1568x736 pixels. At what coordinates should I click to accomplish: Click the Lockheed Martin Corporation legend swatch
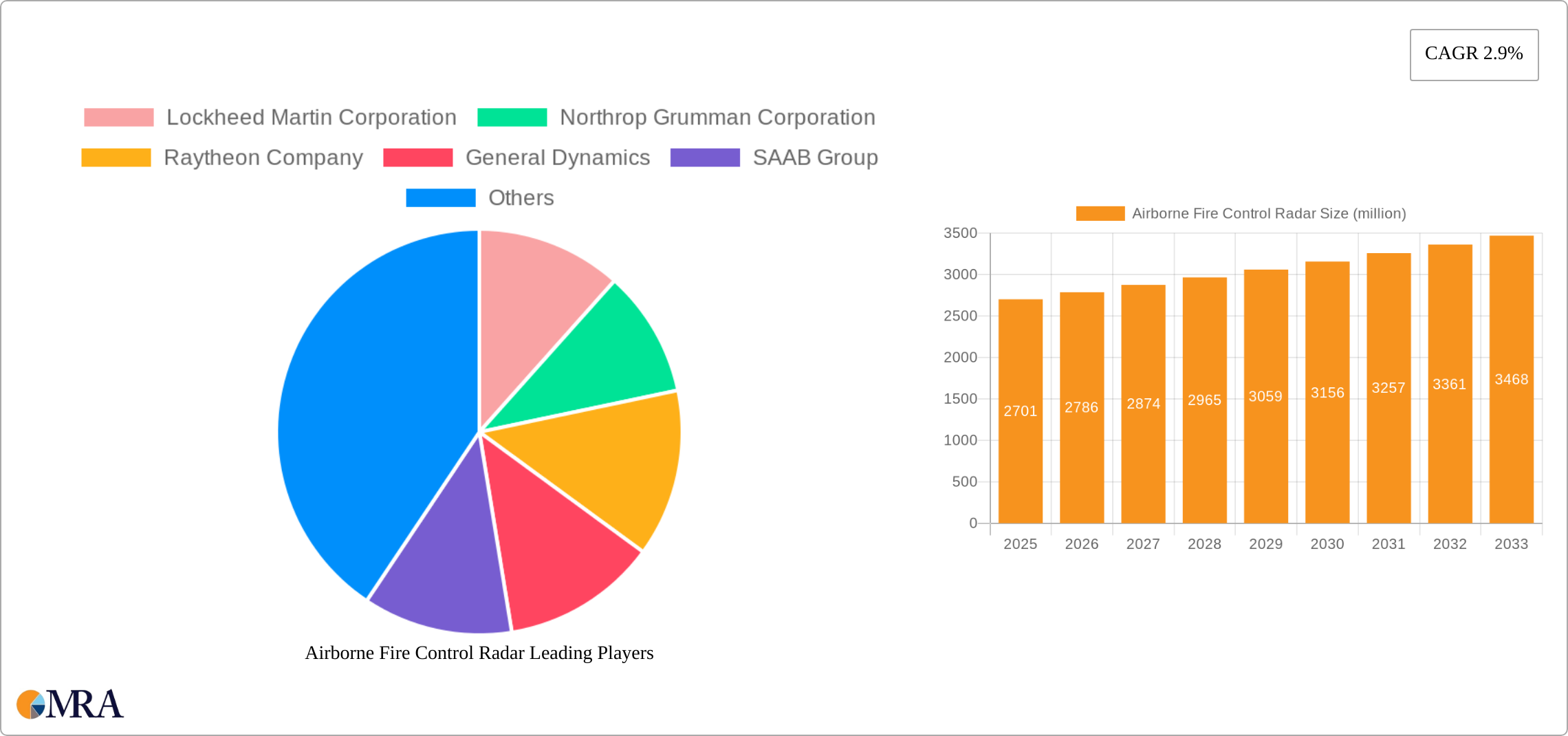click(118, 117)
